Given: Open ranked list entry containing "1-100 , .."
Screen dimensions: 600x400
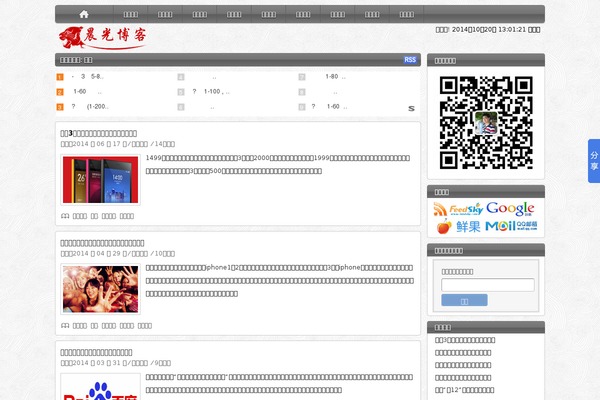Looking at the screenshot, I should [x=210, y=91].
